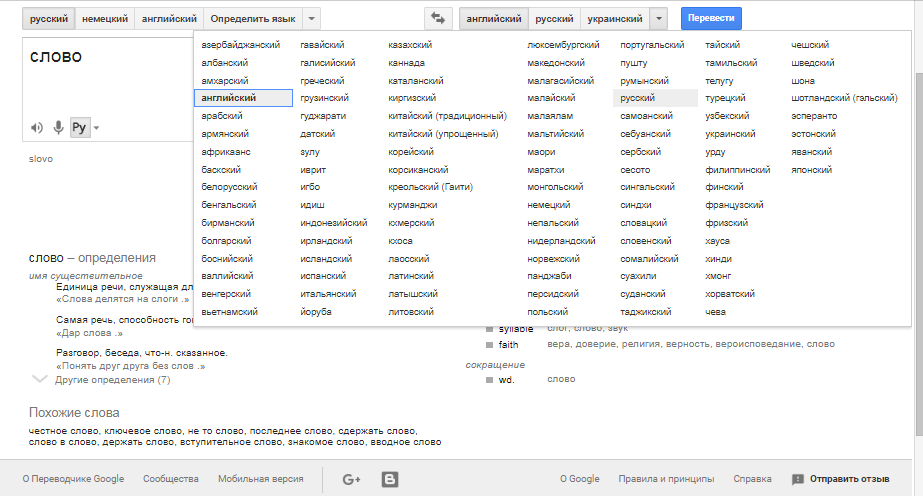The height and width of the screenshot is (496, 923).
Task: Choose highlighted русский in language list
Action: (655, 98)
